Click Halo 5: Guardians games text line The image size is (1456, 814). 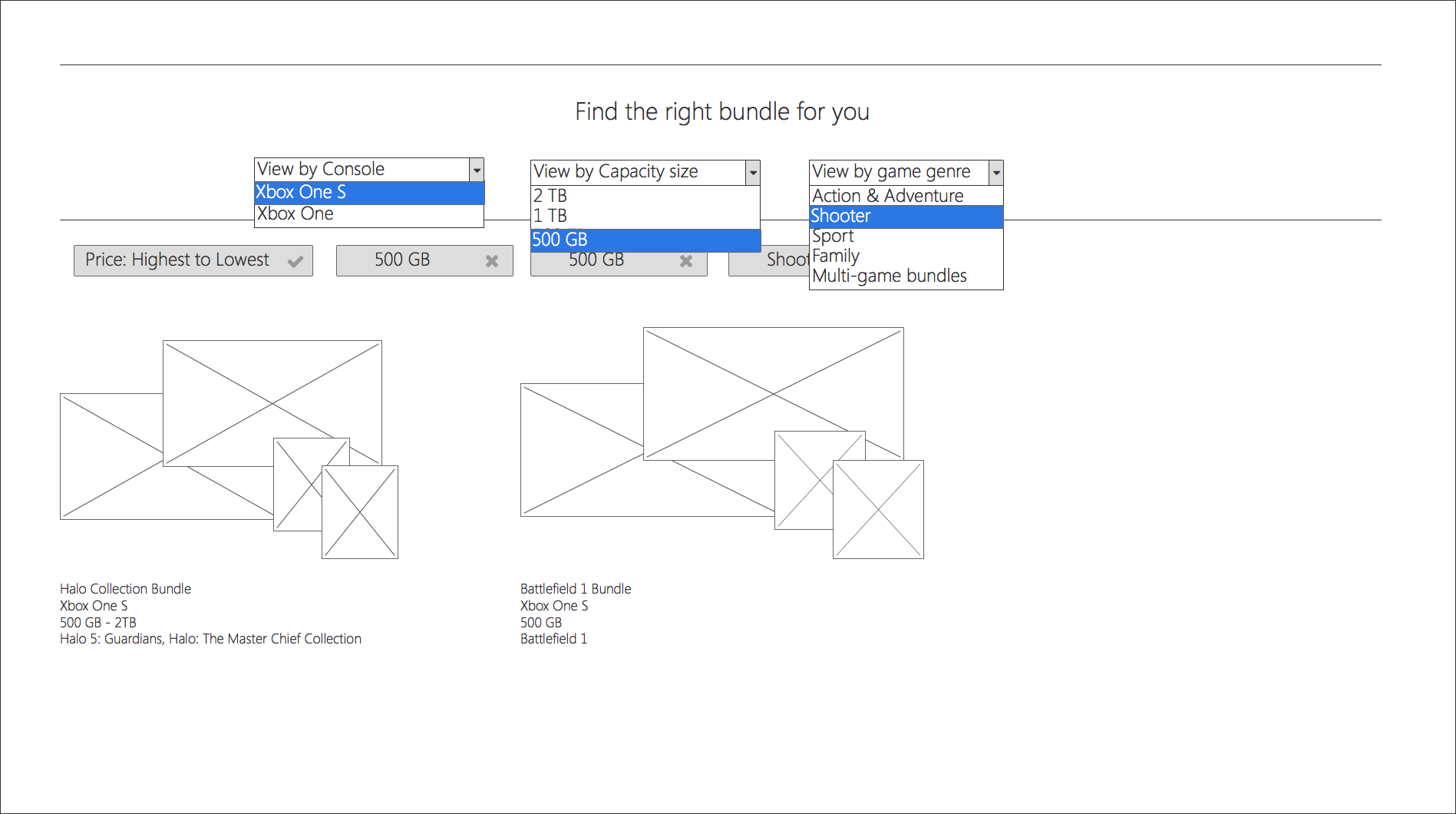[x=210, y=639]
